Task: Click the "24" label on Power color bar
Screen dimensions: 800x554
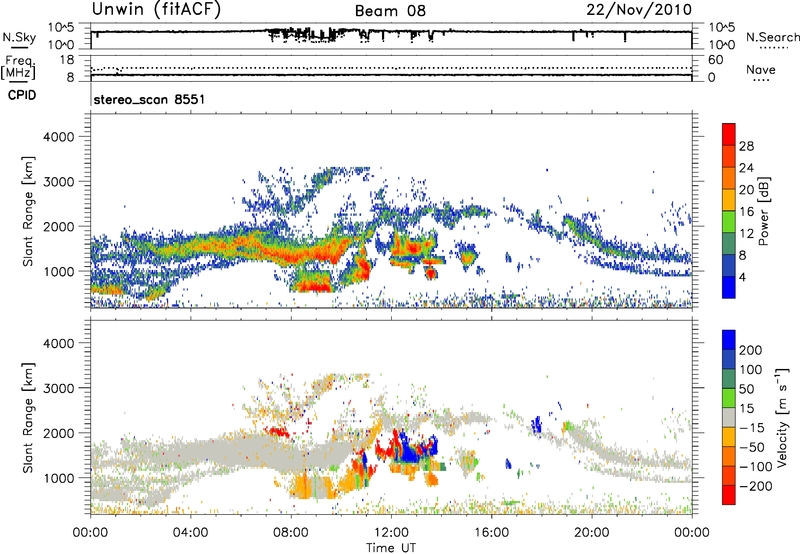Action: click(x=746, y=168)
